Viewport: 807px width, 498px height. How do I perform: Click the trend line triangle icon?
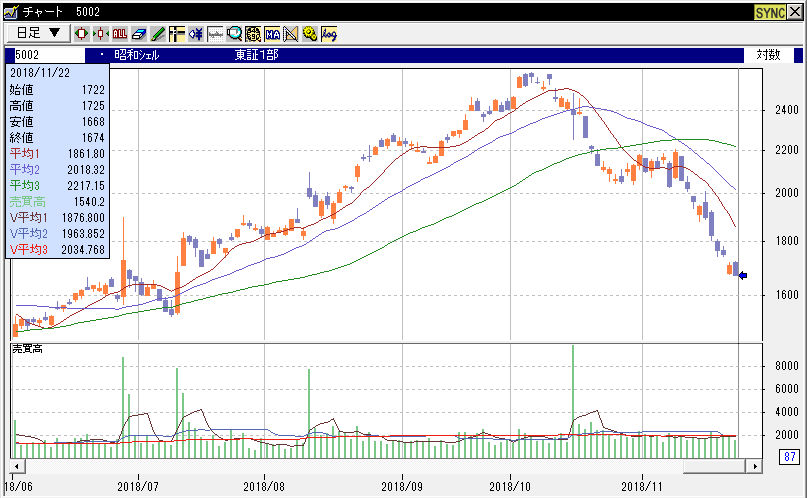pos(291,33)
